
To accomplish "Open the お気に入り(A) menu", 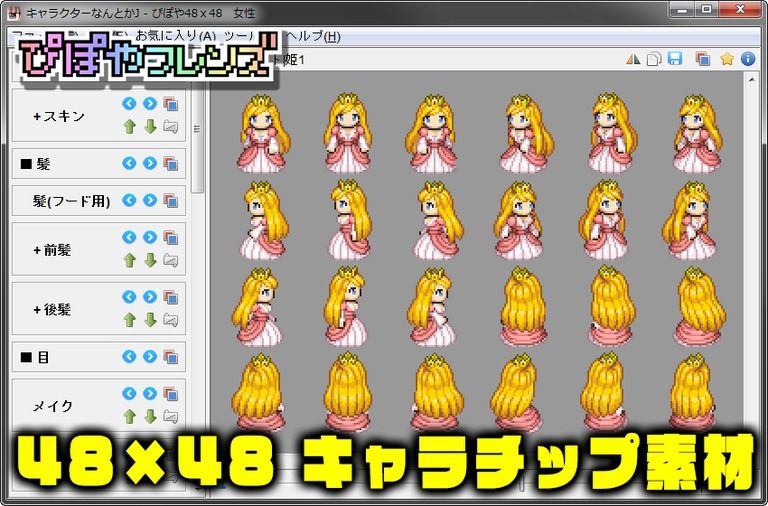I will click(x=176, y=36).
